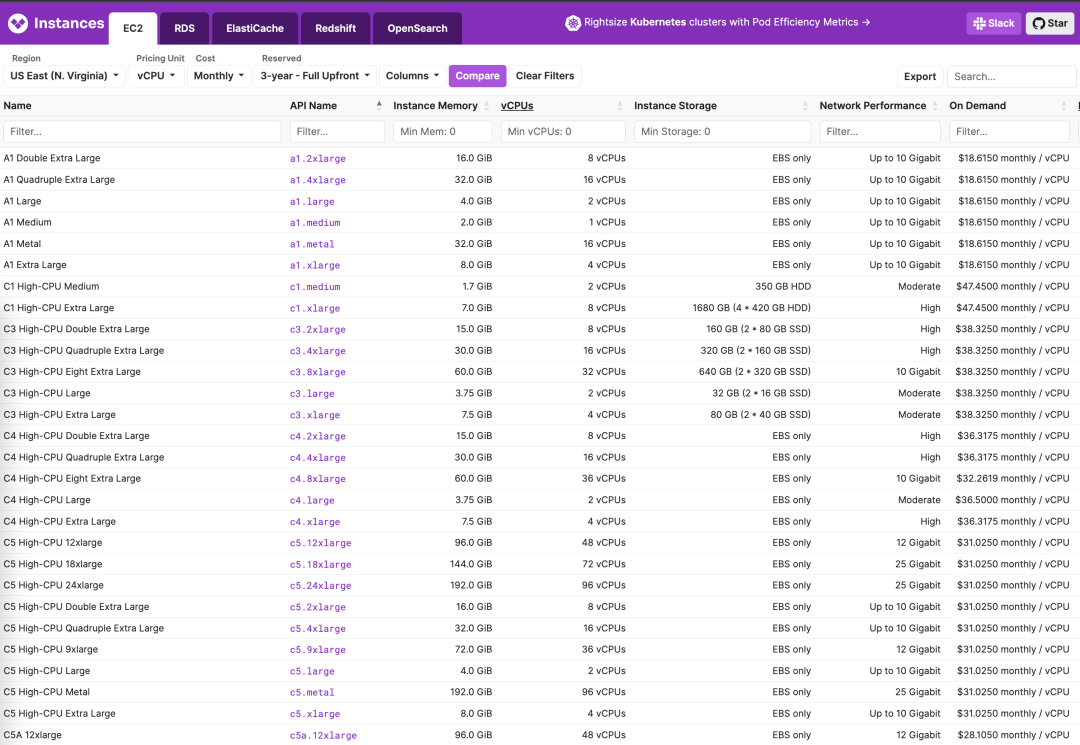
Task: Open the c5.large API name link
Action: pos(312,672)
